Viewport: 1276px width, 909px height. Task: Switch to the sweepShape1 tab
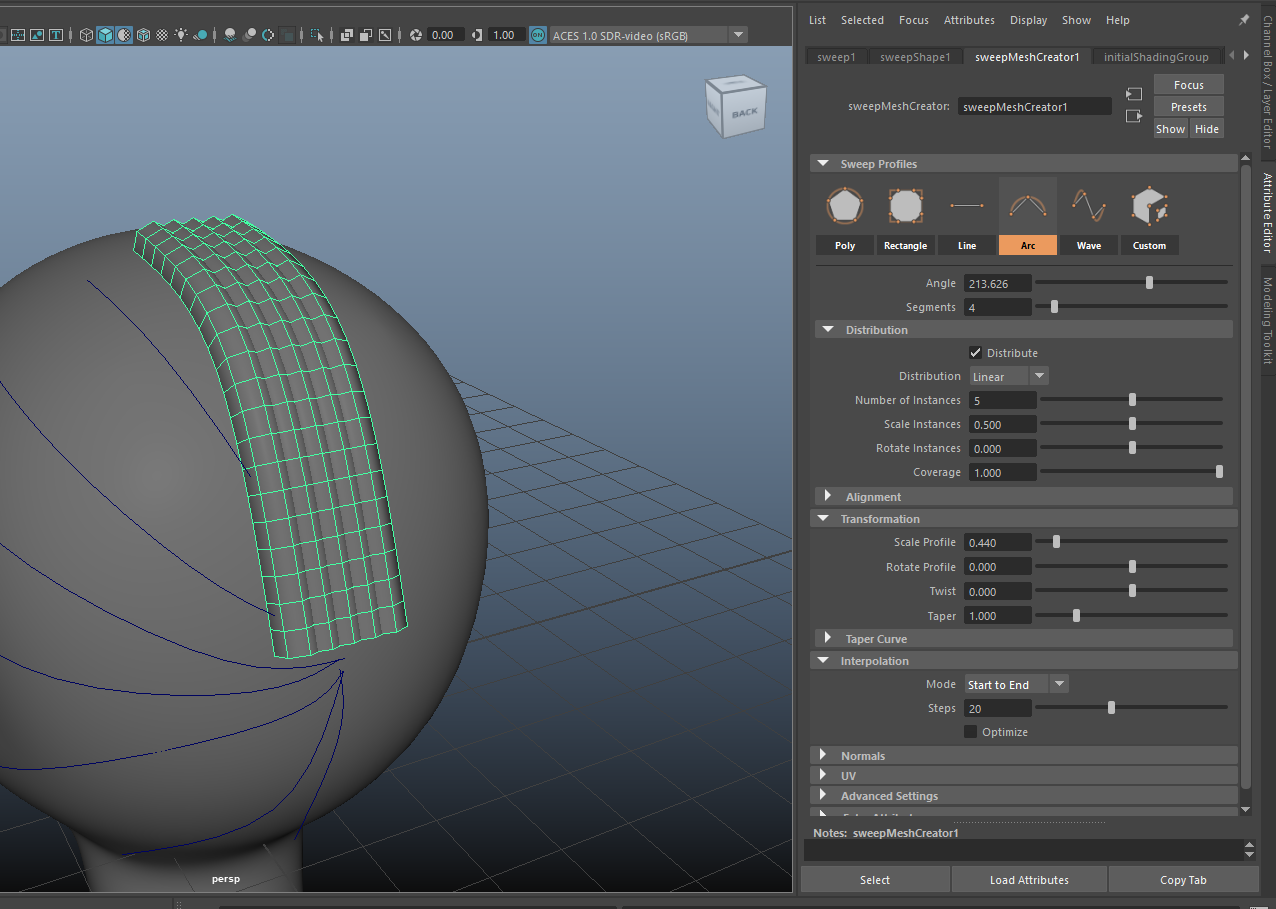tap(915, 57)
